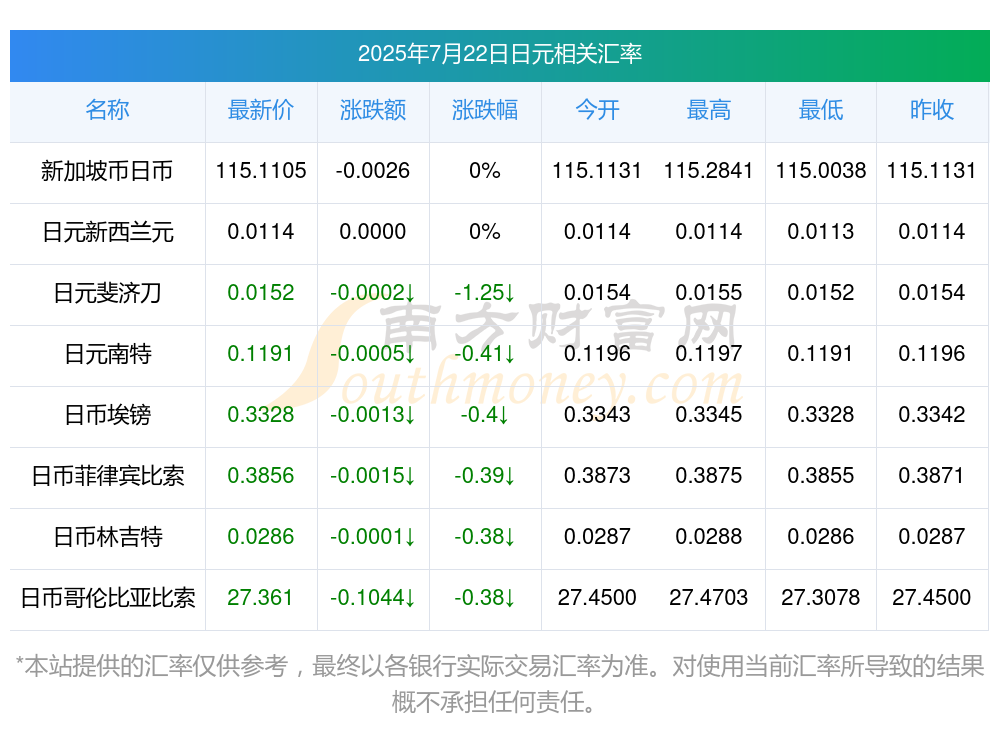The height and width of the screenshot is (733, 1000).
Task: Select the 日元南特 row name
Action: click(107, 353)
